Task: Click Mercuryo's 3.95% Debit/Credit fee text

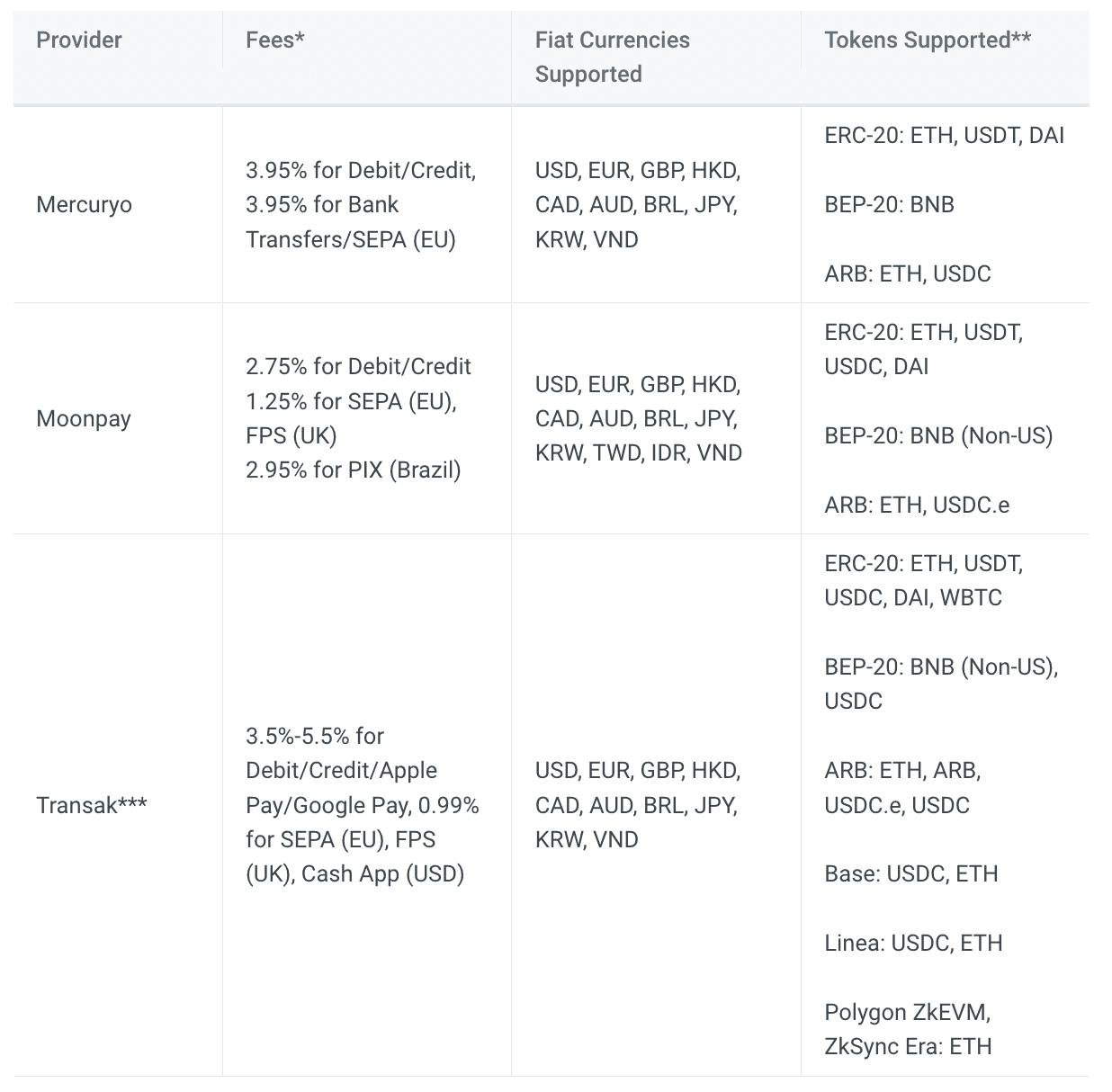Action: pyautogui.click(x=361, y=171)
